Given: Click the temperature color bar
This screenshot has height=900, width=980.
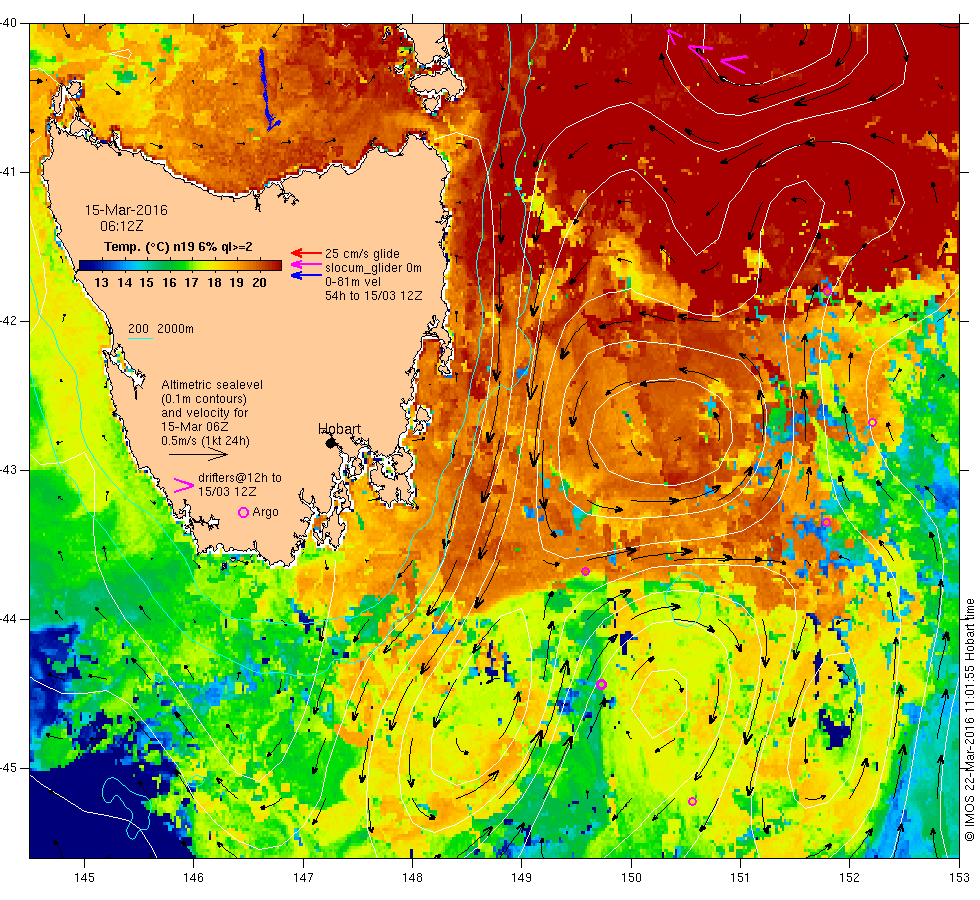Looking at the screenshot, I should point(180,265).
